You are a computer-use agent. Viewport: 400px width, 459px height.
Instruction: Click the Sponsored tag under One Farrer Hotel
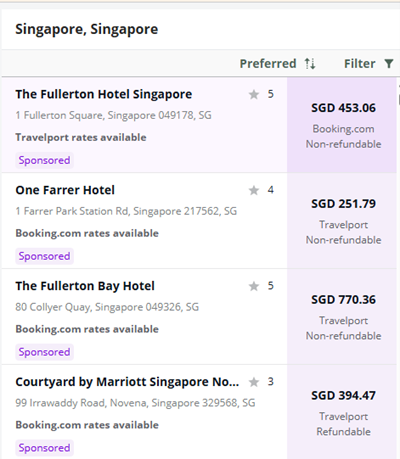coord(44,256)
